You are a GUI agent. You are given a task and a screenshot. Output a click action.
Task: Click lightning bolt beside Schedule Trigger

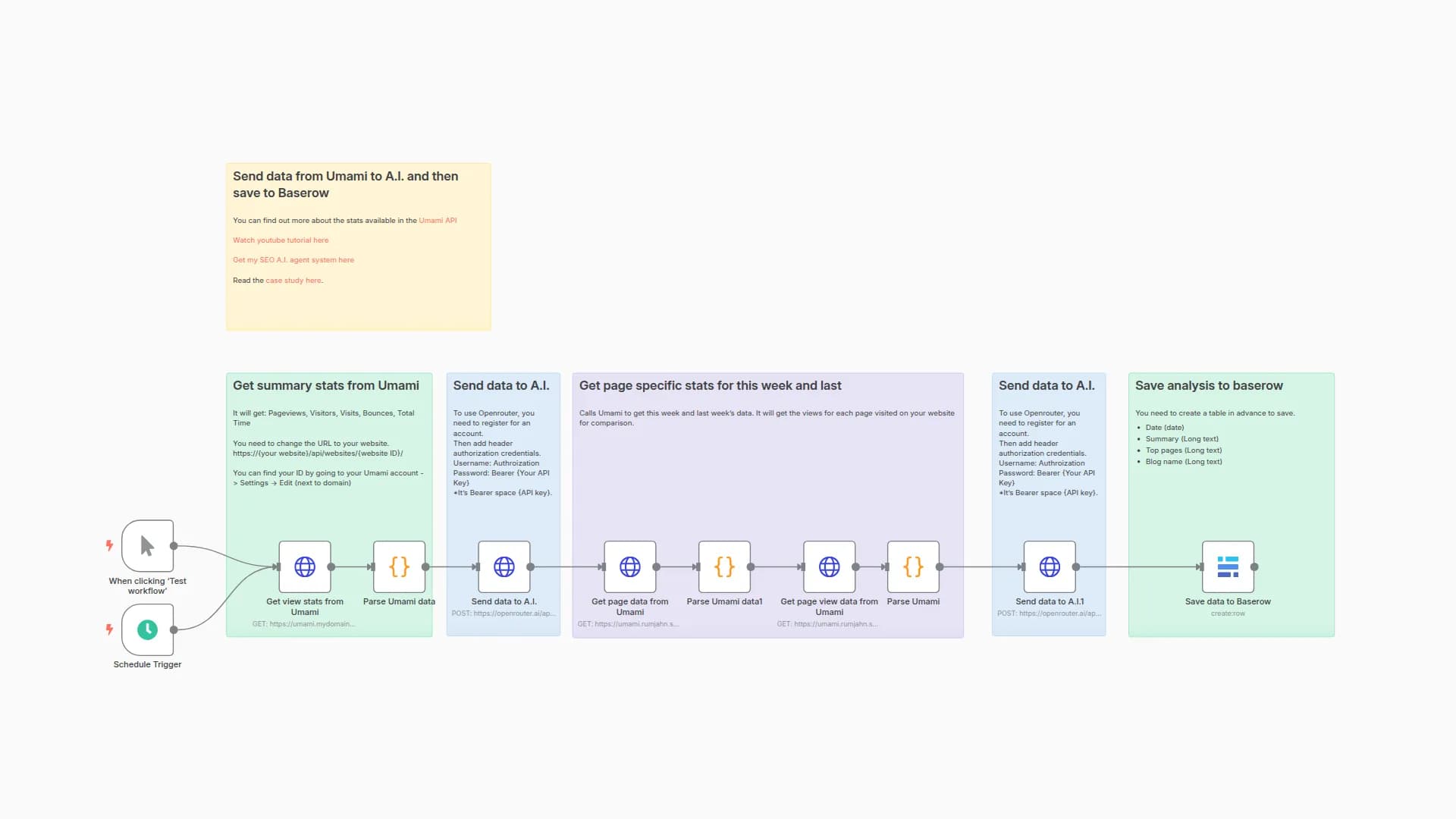109,629
